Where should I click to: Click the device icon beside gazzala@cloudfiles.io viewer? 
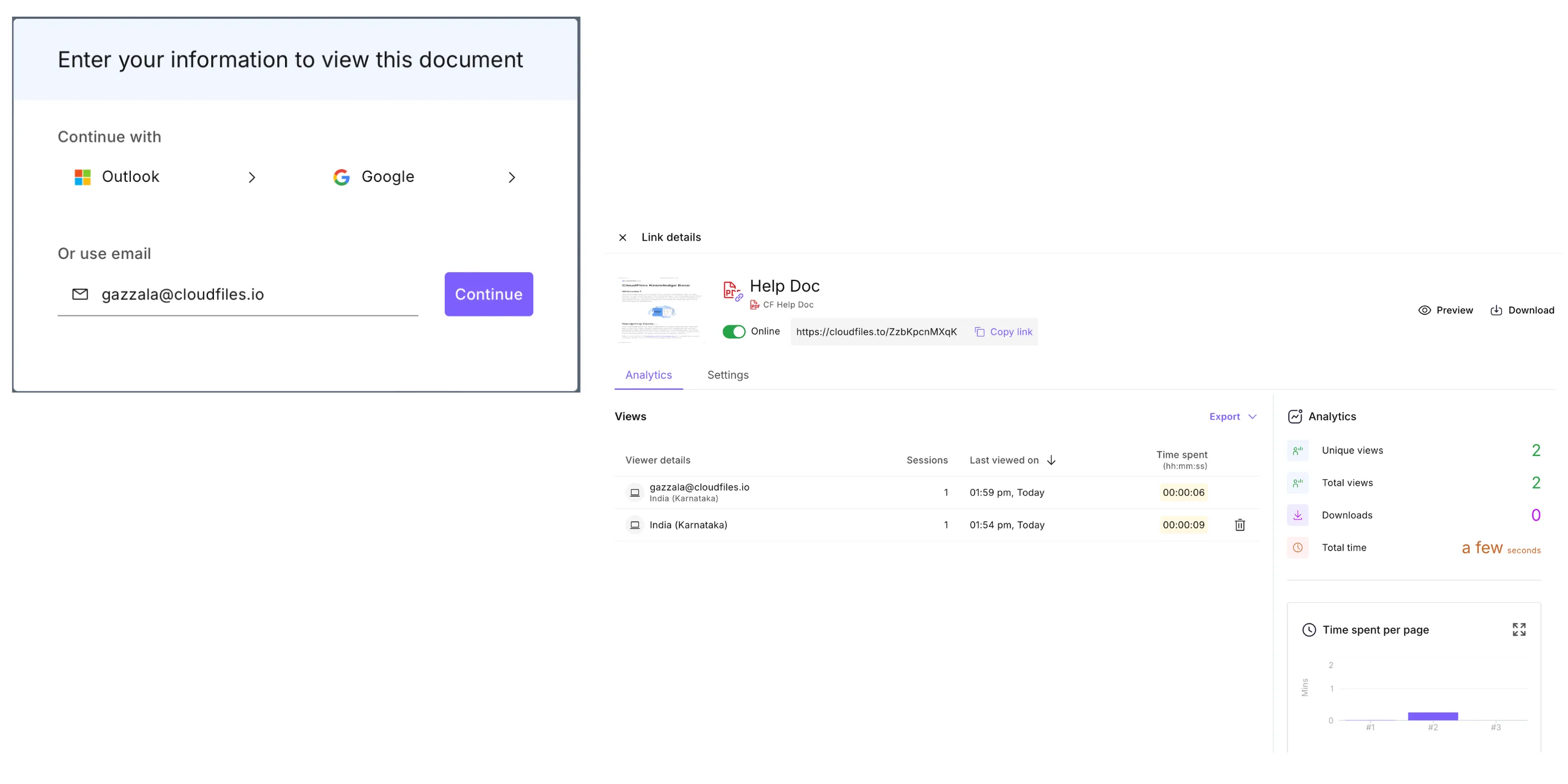point(634,492)
